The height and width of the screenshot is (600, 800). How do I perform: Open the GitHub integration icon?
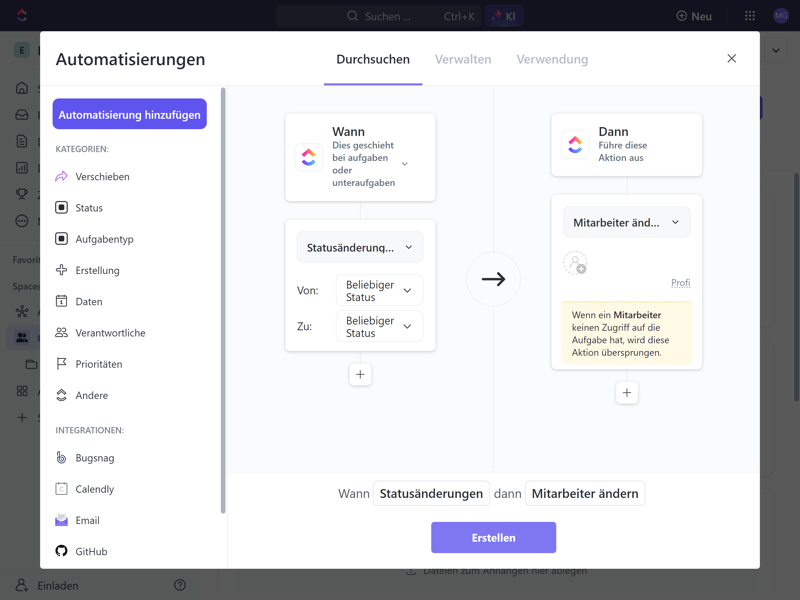(x=62, y=551)
